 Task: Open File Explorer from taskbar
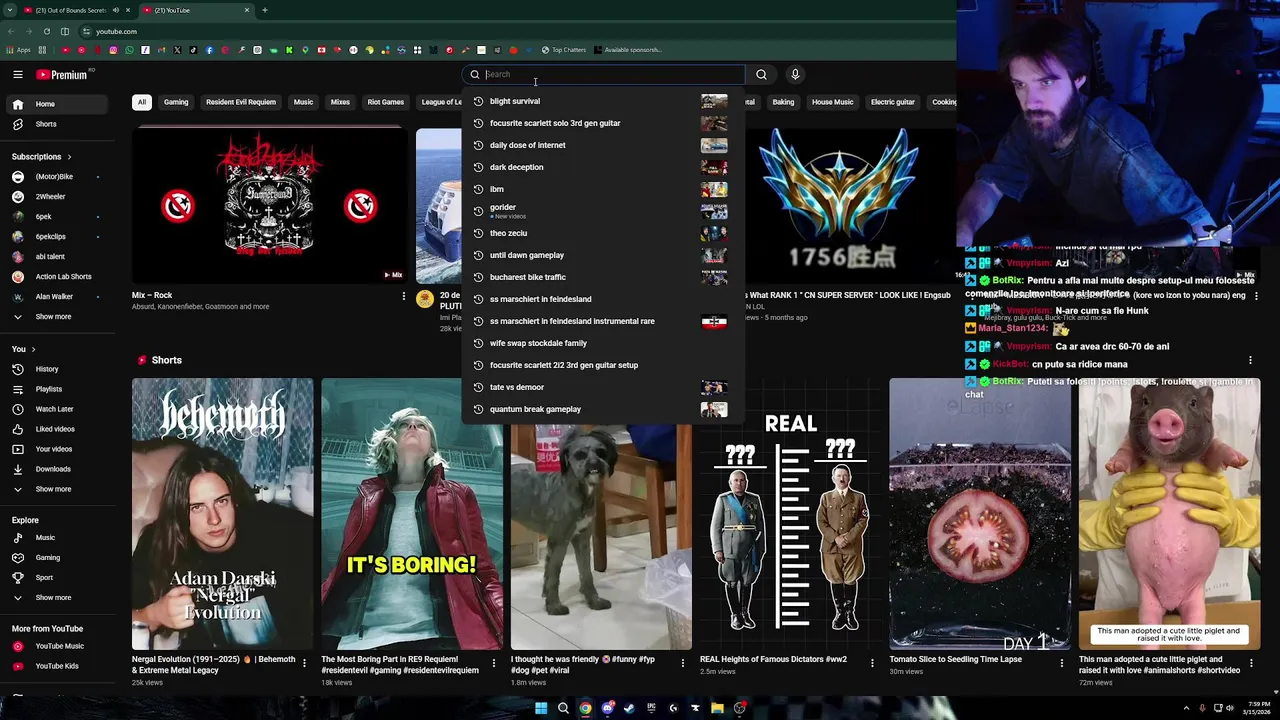[717, 708]
